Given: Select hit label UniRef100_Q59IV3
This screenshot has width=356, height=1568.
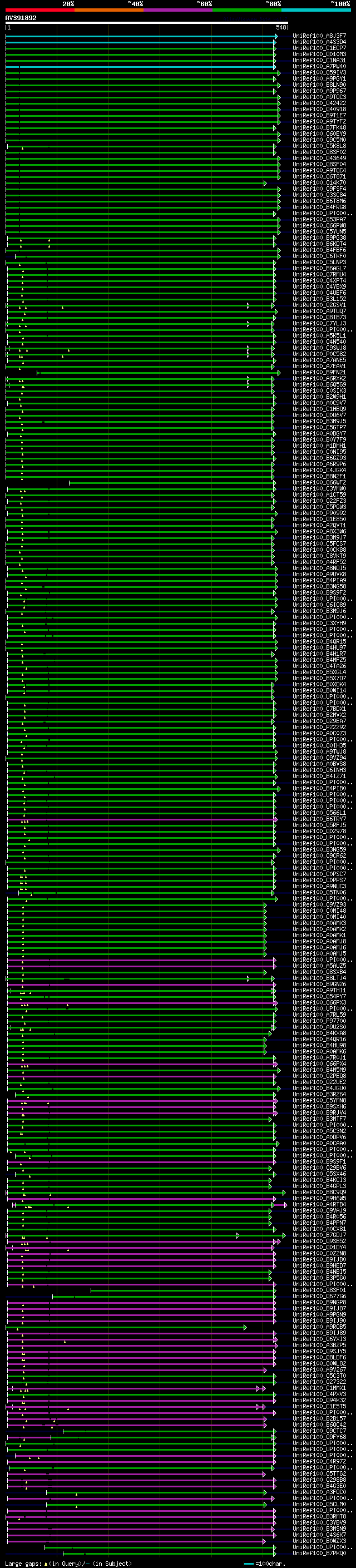Looking at the screenshot, I should pyautogui.click(x=319, y=72).
